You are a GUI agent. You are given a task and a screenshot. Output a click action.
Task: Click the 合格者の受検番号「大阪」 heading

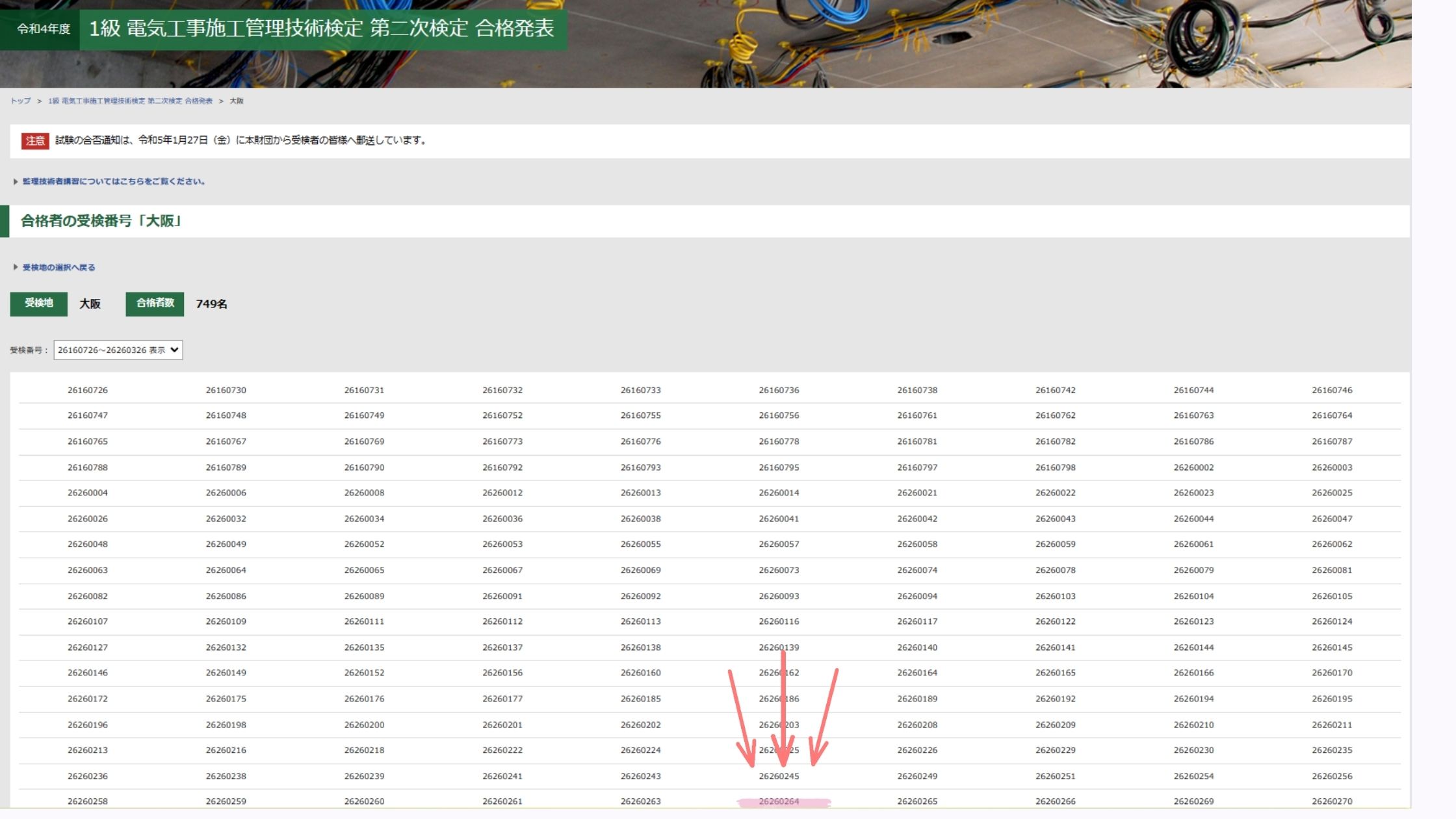pos(101,221)
